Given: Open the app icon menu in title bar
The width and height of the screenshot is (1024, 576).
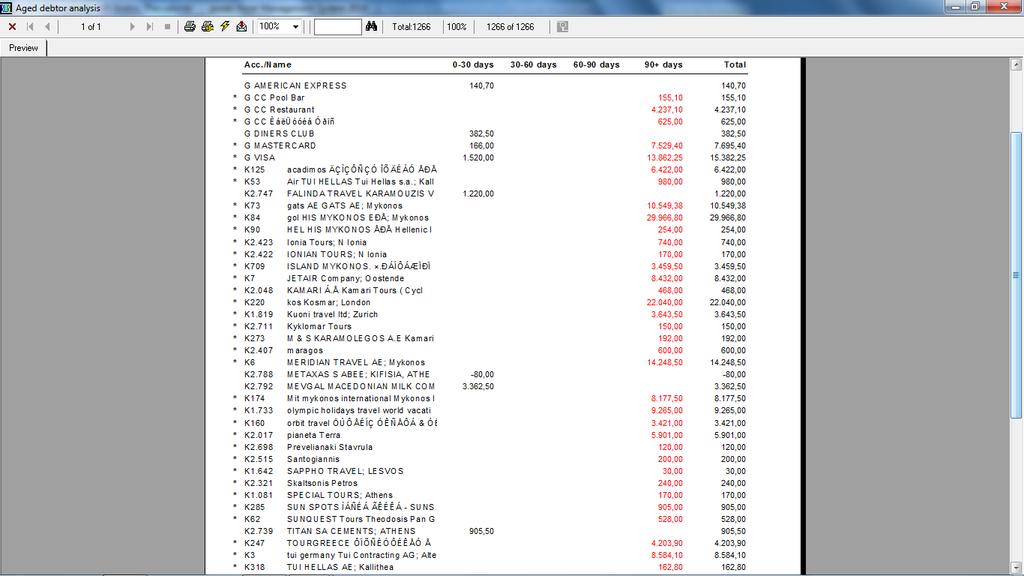Looking at the screenshot, I should [x=7, y=7].
